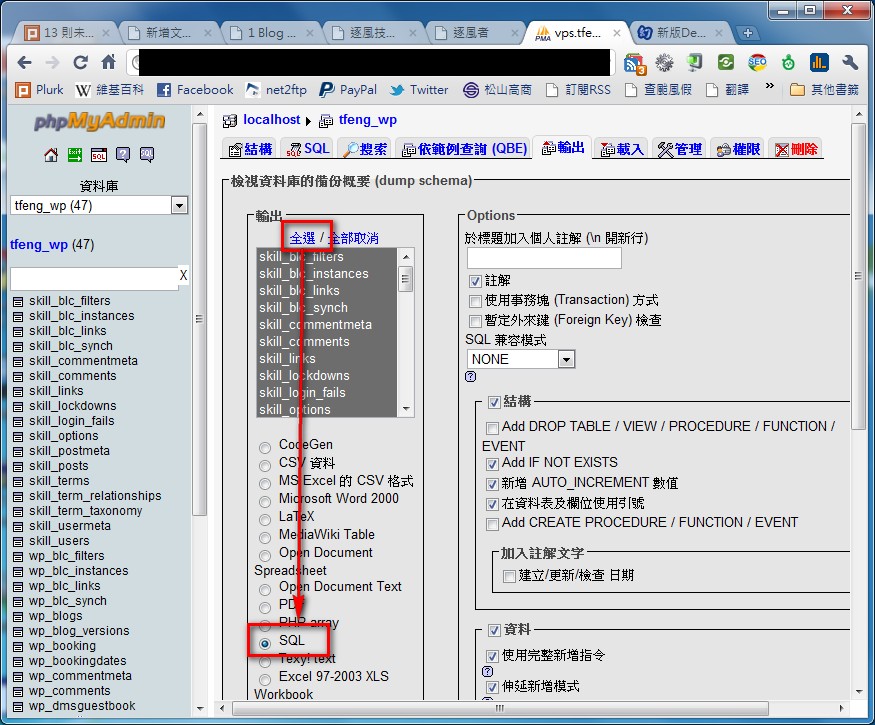Toggle Add IF NOT EXISTS checkbox
This screenshot has height=725, width=875.
click(x=492, y=464)
